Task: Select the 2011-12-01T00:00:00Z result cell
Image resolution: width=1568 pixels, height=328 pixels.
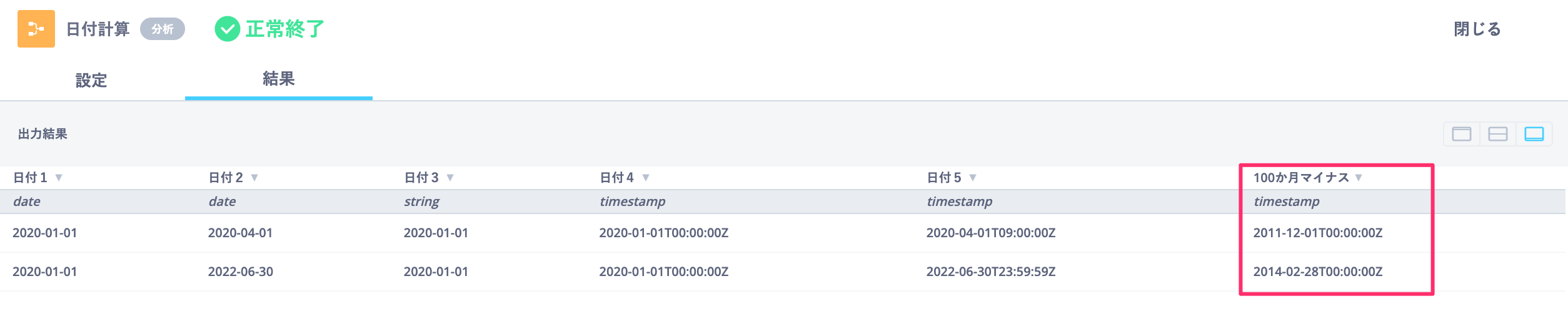Action: coord(1318,233)
